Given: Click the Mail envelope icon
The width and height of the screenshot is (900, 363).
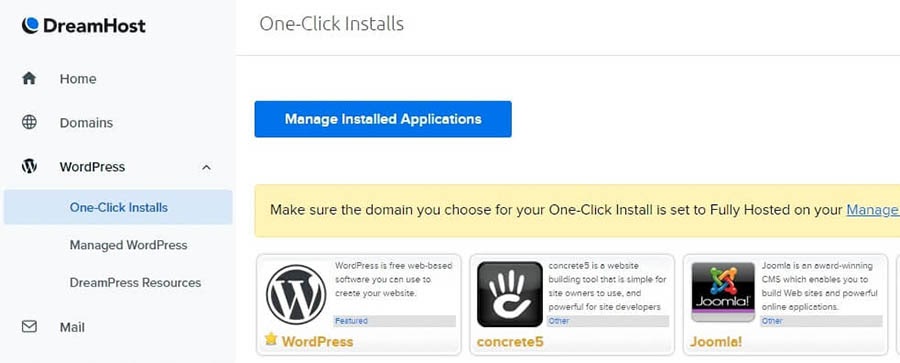Looking at the screenshot, I should [x=29, y=327].
